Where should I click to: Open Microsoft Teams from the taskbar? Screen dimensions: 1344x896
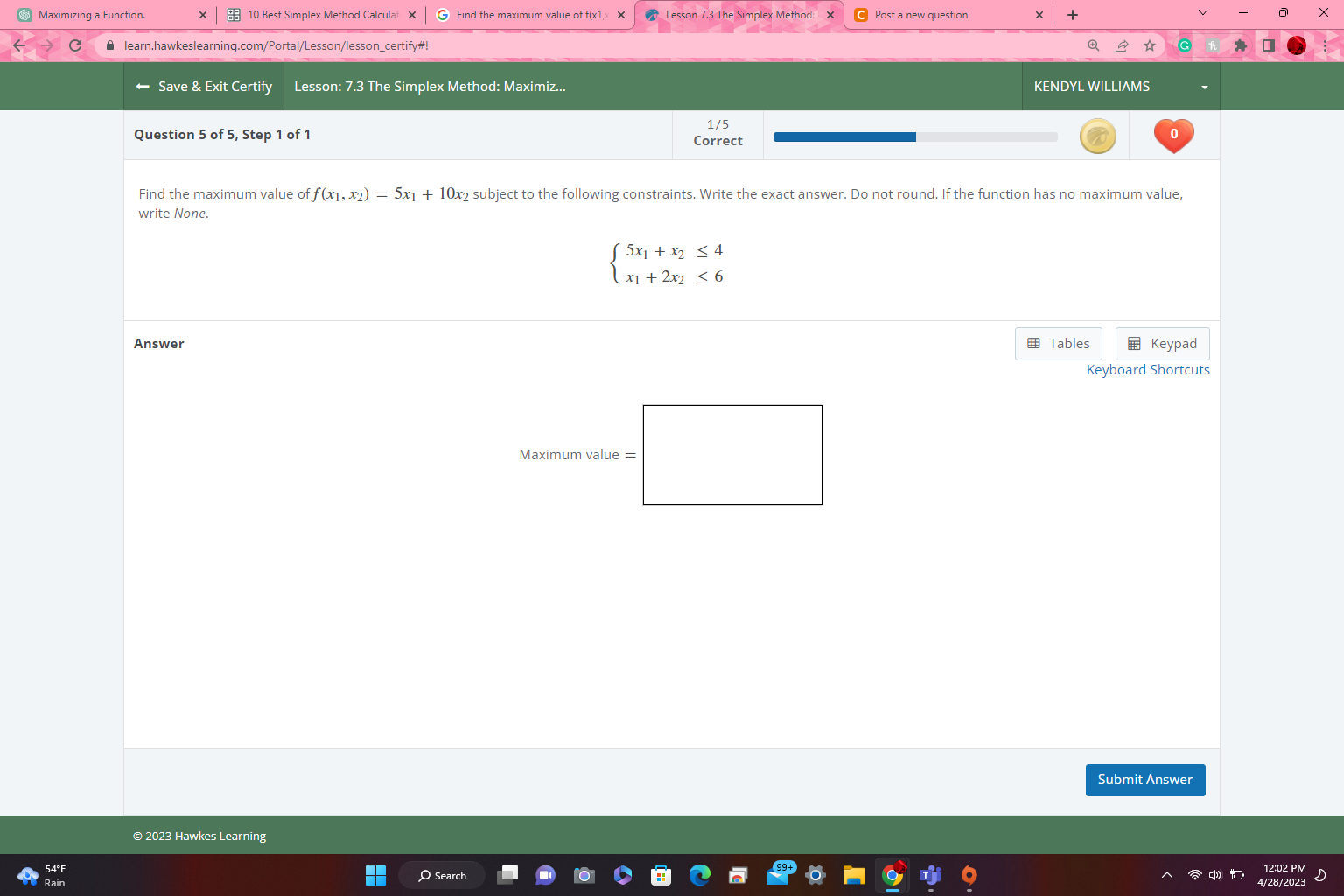[x=931, y=875]
